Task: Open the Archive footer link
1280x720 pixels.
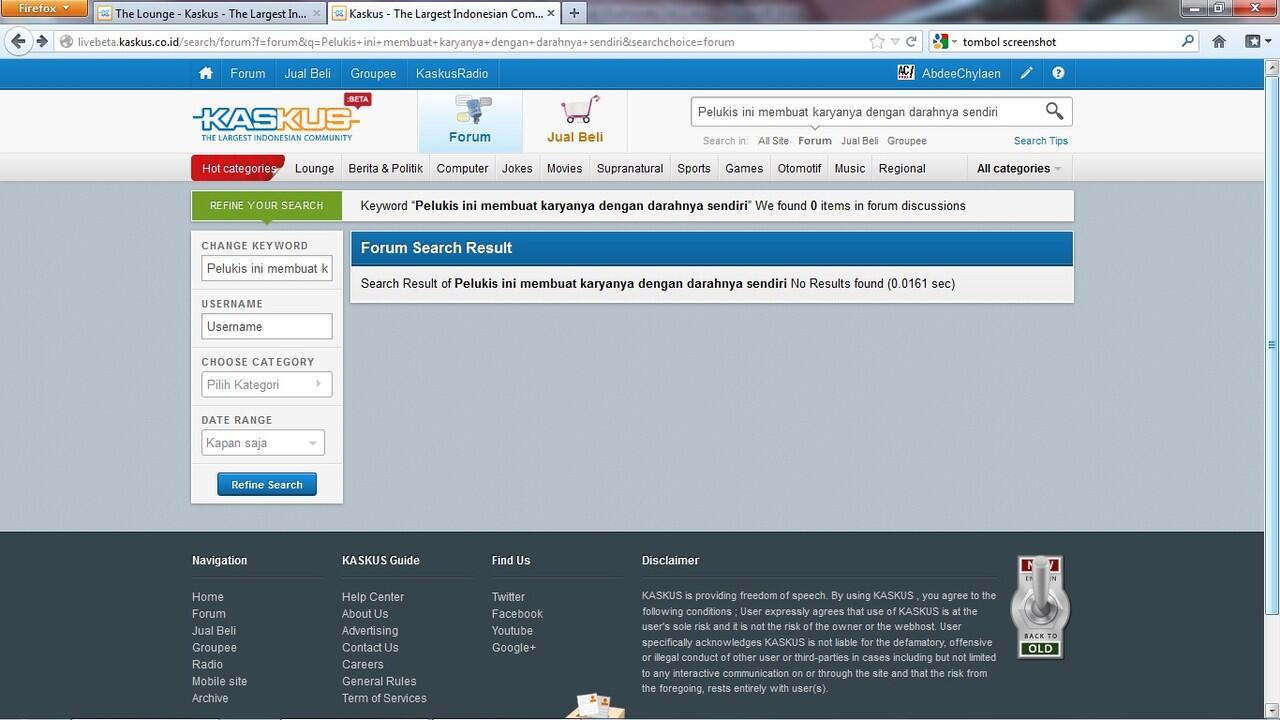Action: [x=210, y=698]
